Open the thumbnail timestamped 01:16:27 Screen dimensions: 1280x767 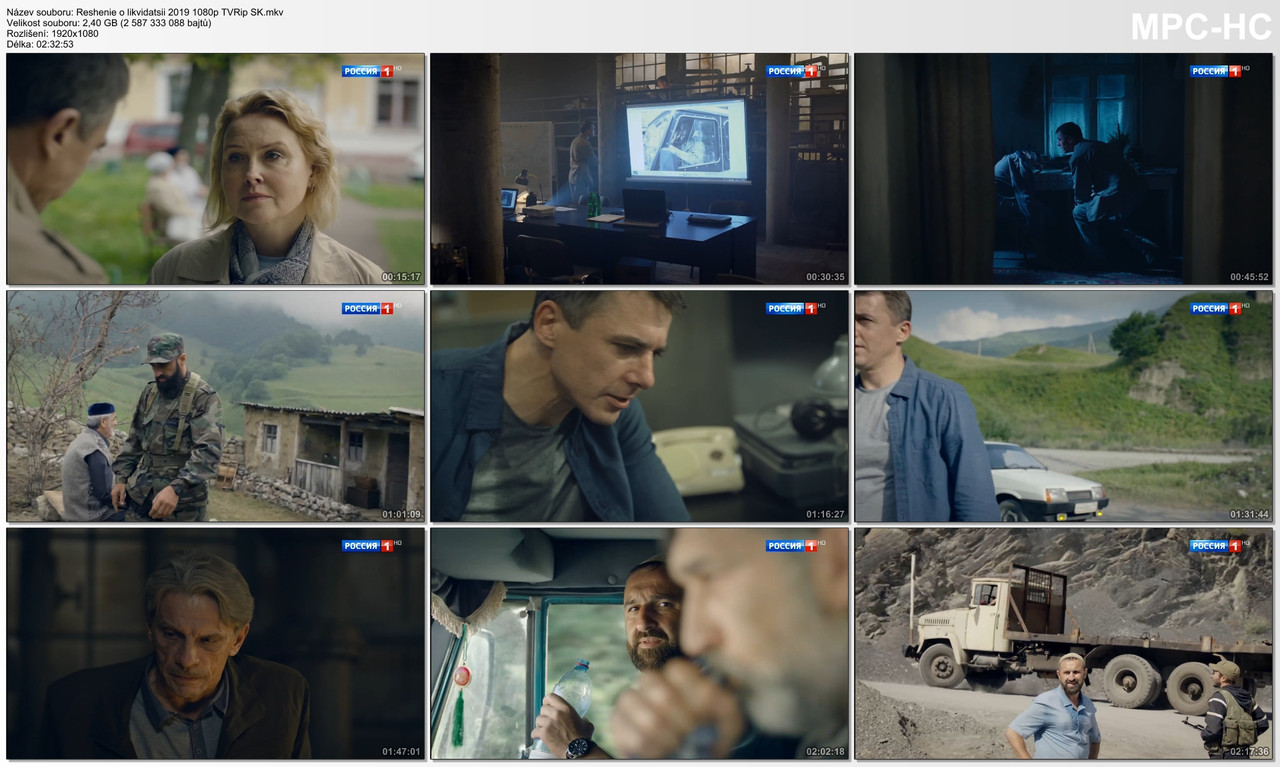click(x=639, y=406)
